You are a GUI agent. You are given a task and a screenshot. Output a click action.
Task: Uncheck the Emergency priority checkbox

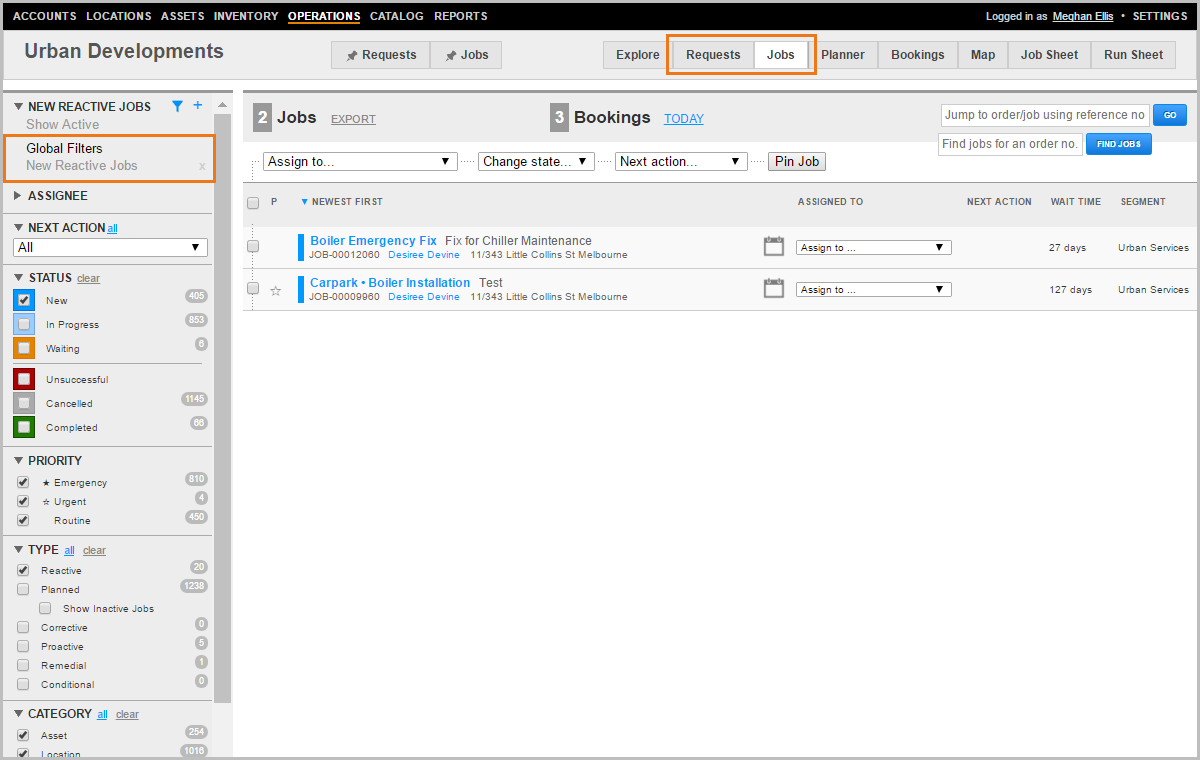(x=23, y=482)
